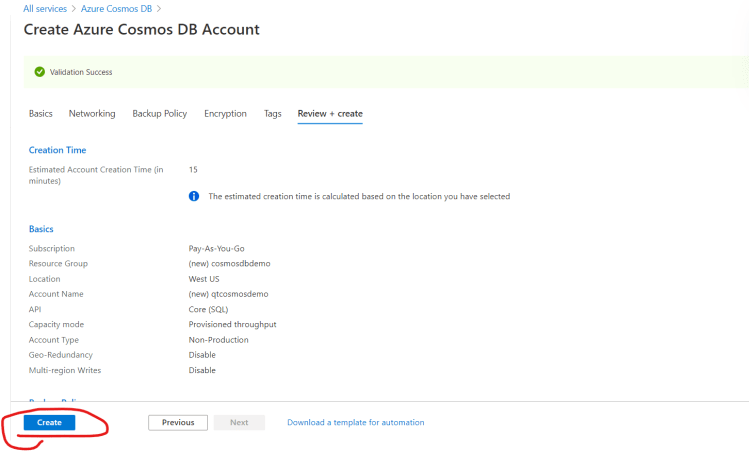The width and height of the screenshot is (749, 451).
Task: Switch to the Networking tab
Action: (x=92, y=114)
